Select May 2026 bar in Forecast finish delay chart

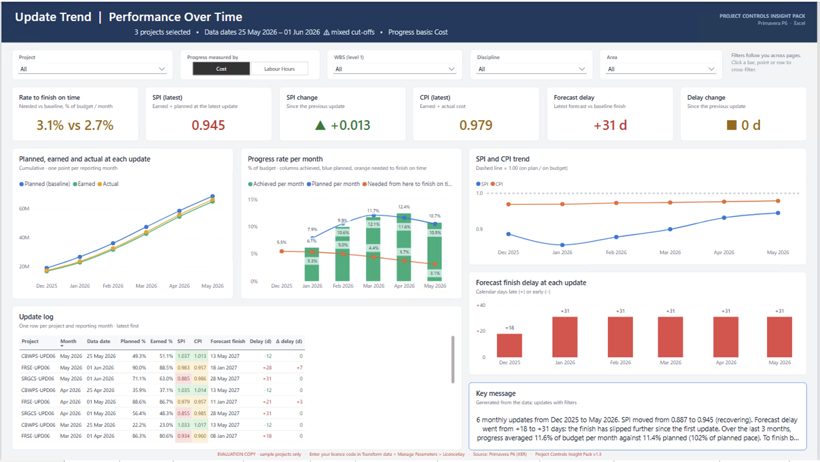[x=779, y=337]
